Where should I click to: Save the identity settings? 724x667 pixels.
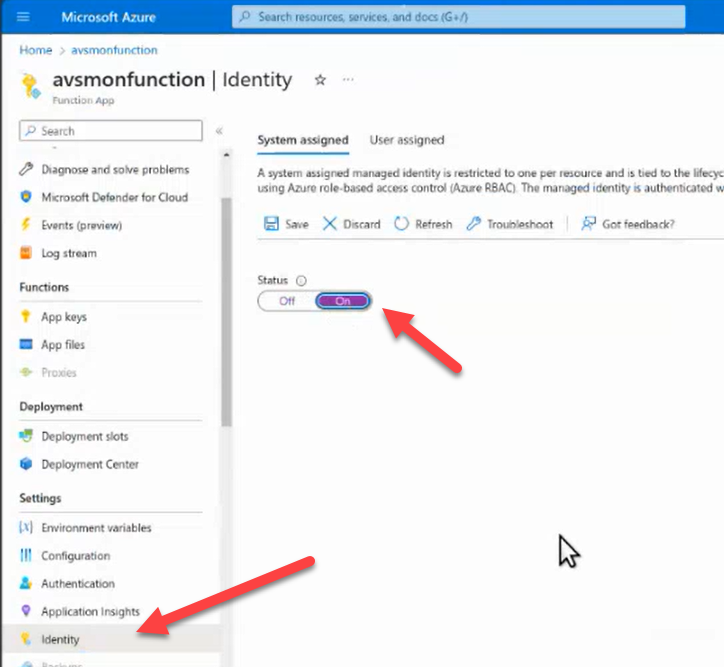(x=286, y=224)
